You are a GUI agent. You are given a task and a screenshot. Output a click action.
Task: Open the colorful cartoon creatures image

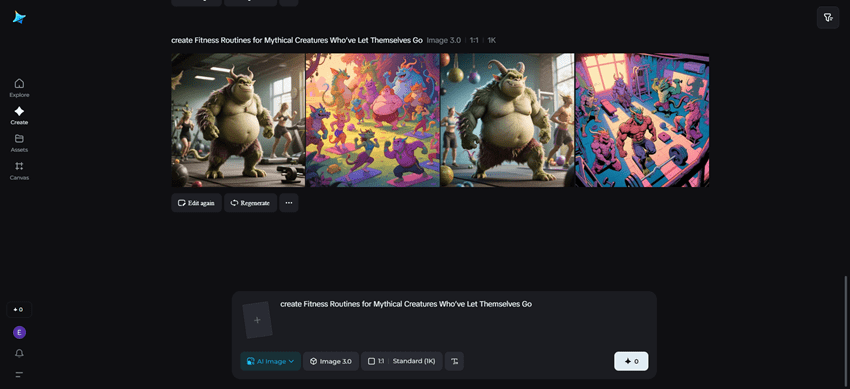(372, 120)
